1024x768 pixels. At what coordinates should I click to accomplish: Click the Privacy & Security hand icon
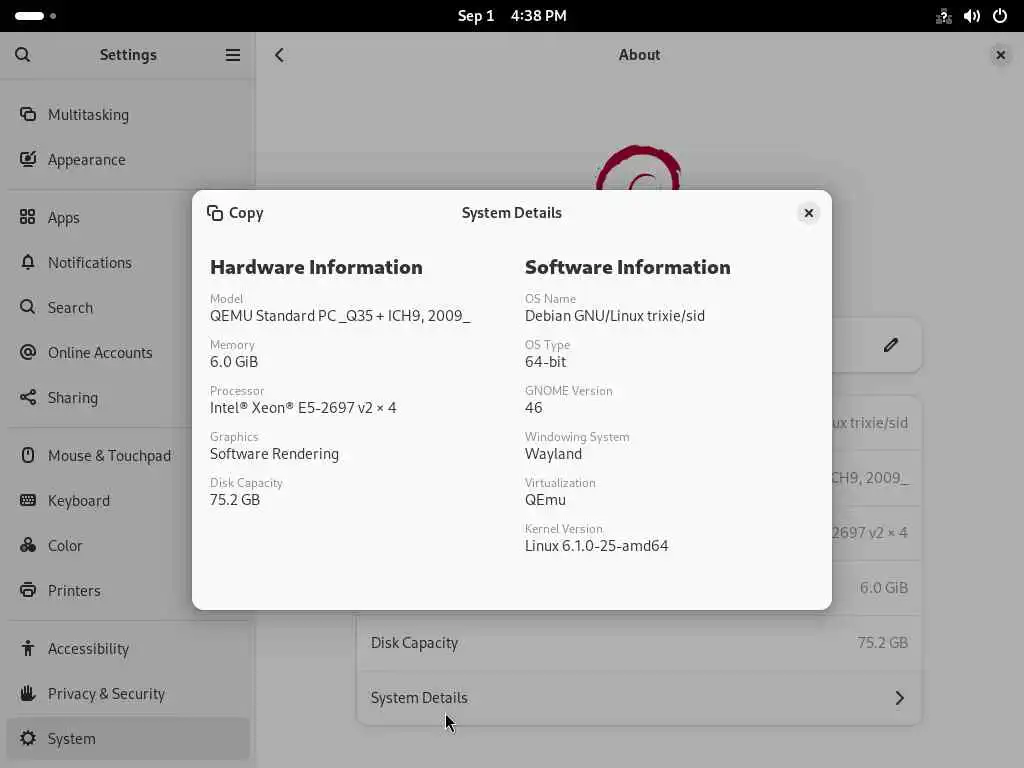27,694
